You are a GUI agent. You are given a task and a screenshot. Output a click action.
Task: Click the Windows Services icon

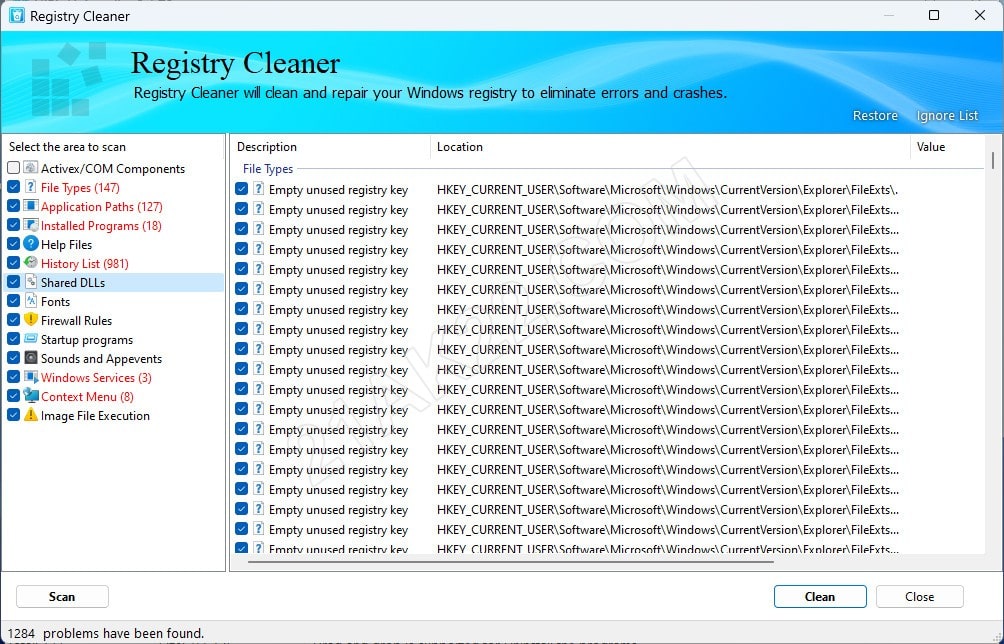pyautogui.click(x=31, y=377)
